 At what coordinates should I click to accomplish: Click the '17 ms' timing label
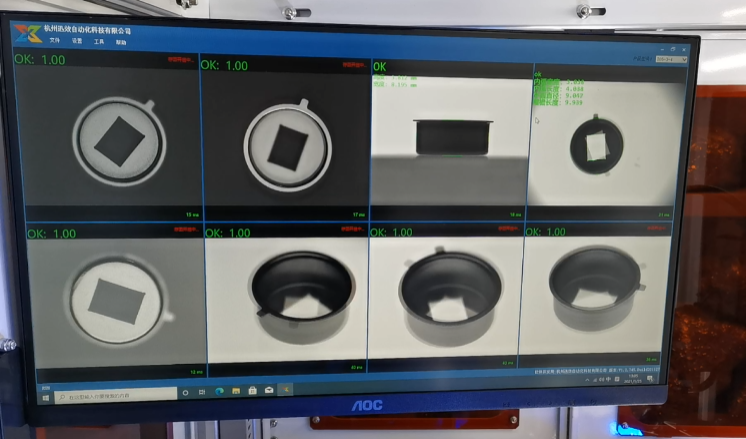coord(359,215)
